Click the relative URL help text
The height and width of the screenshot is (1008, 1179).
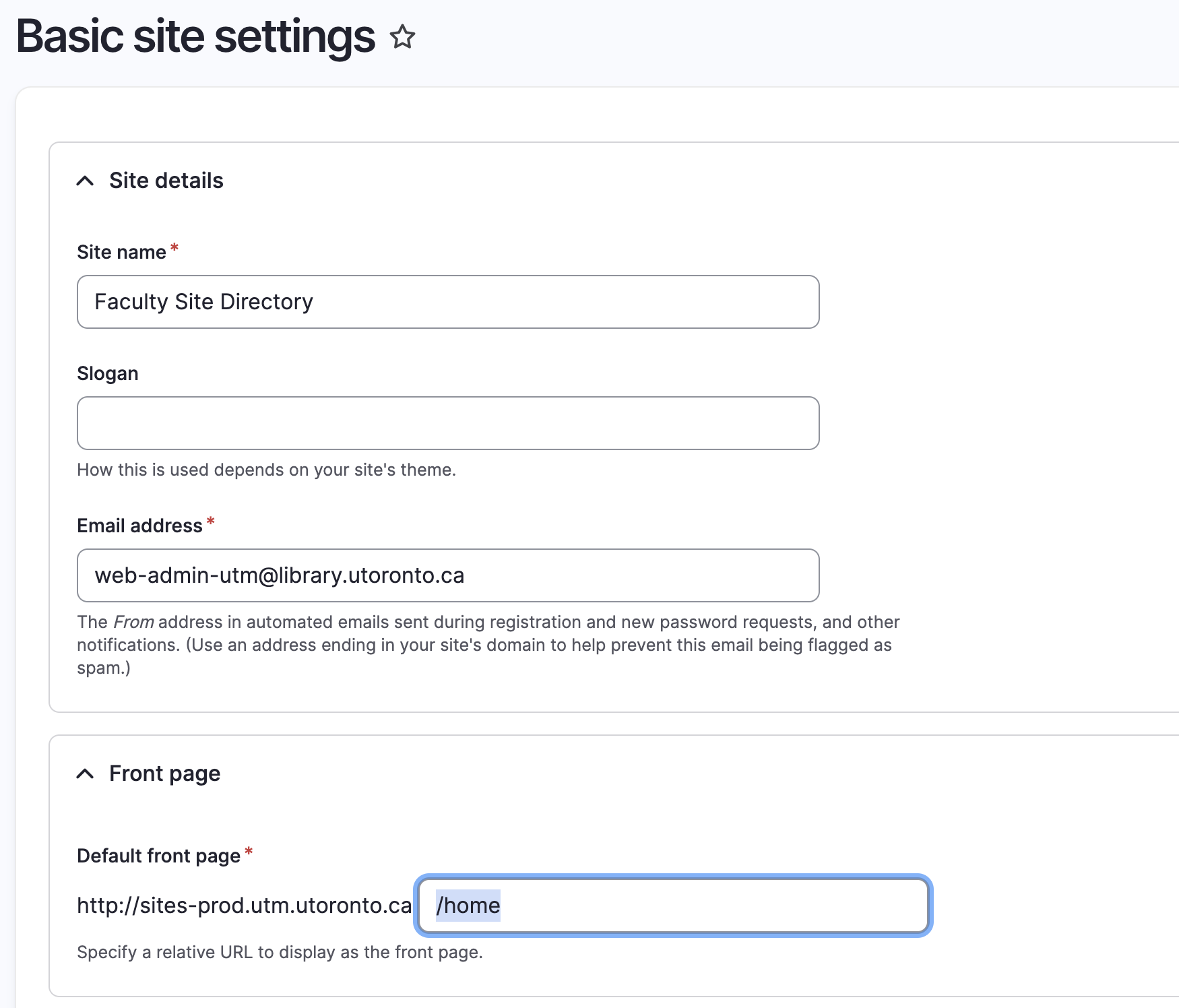point(280,952)
